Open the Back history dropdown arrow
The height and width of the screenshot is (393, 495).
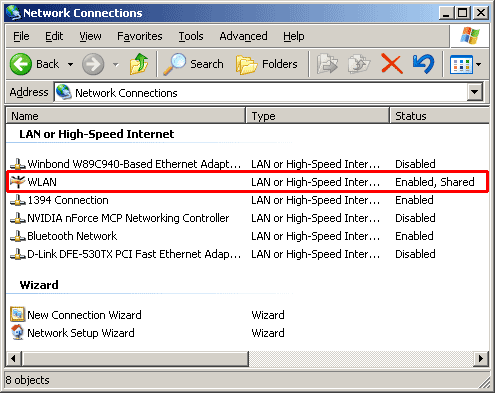point(70,64)
